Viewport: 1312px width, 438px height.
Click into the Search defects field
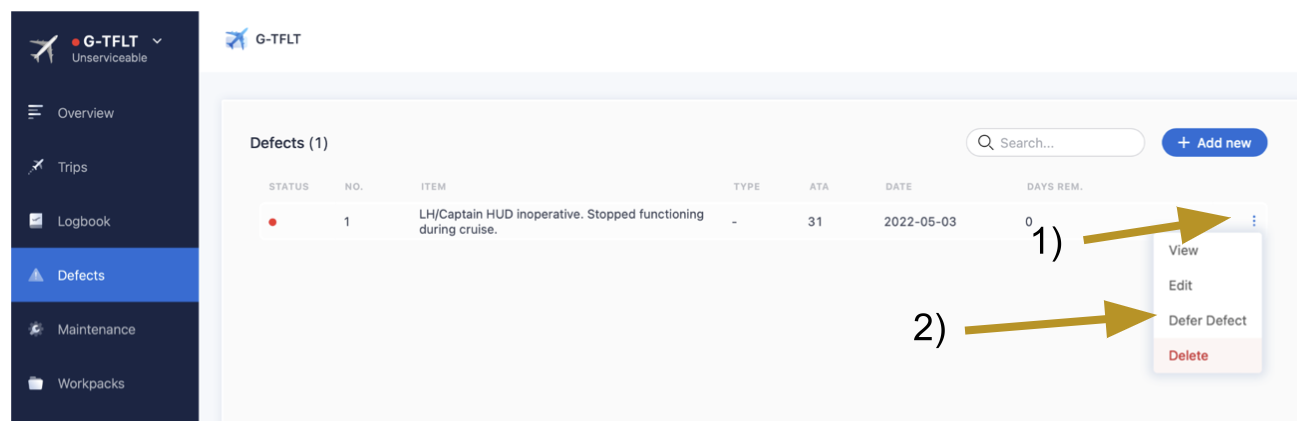tap(1065, 143)
